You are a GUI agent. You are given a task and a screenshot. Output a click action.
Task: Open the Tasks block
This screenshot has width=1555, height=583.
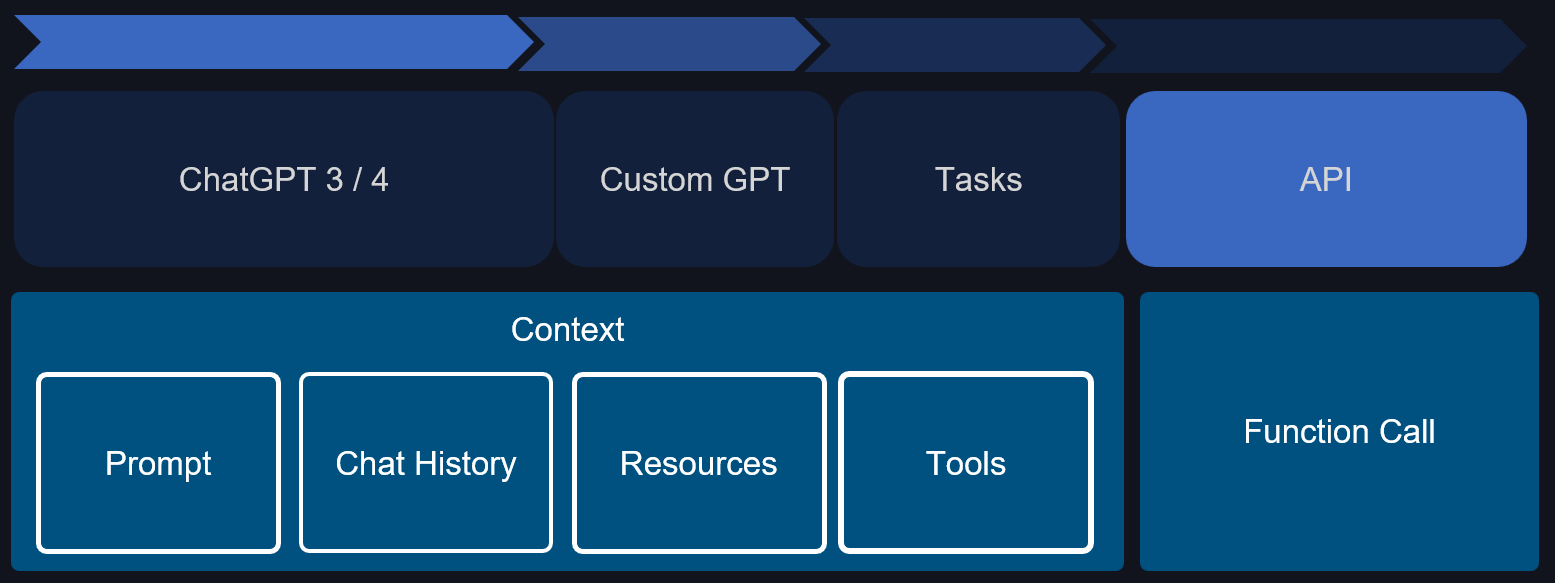(978, 179)
